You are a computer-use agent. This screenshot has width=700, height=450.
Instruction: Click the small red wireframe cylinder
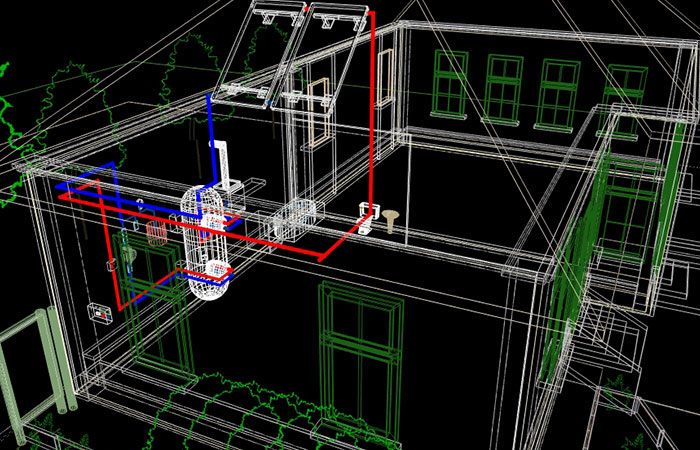[x=157, y=235]
